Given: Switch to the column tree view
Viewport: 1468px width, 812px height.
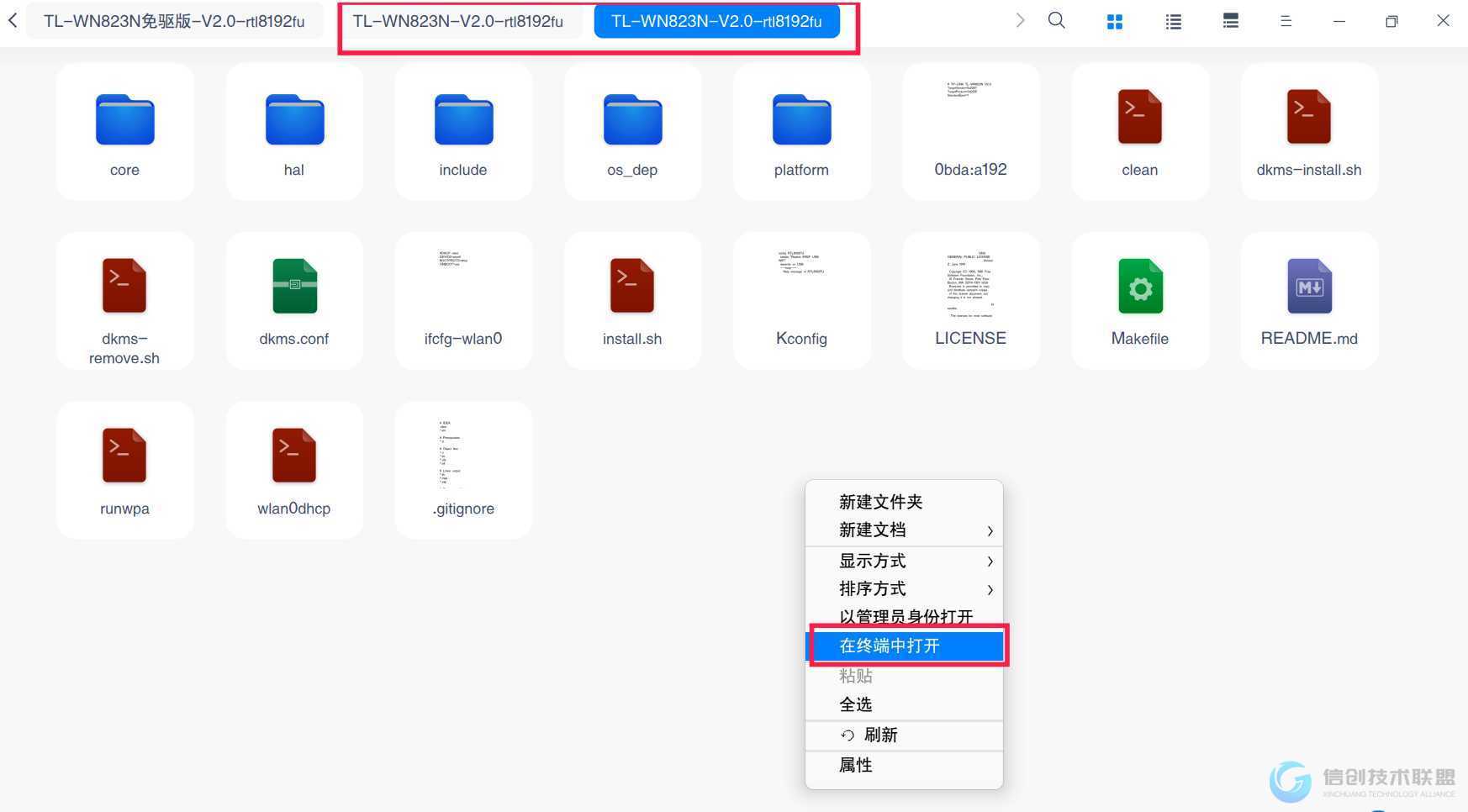Looking at the screenshot, I should [x=1231, y=21].
